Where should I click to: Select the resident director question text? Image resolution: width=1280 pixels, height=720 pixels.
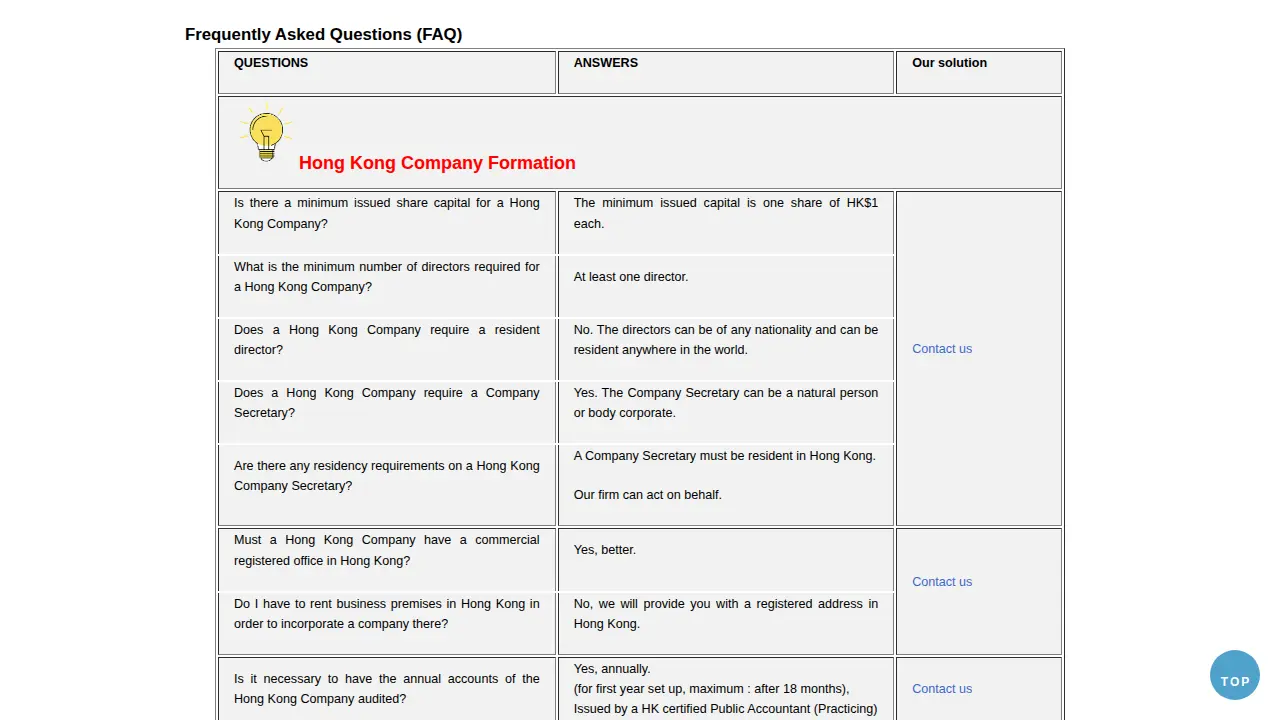tap(387, 340)
